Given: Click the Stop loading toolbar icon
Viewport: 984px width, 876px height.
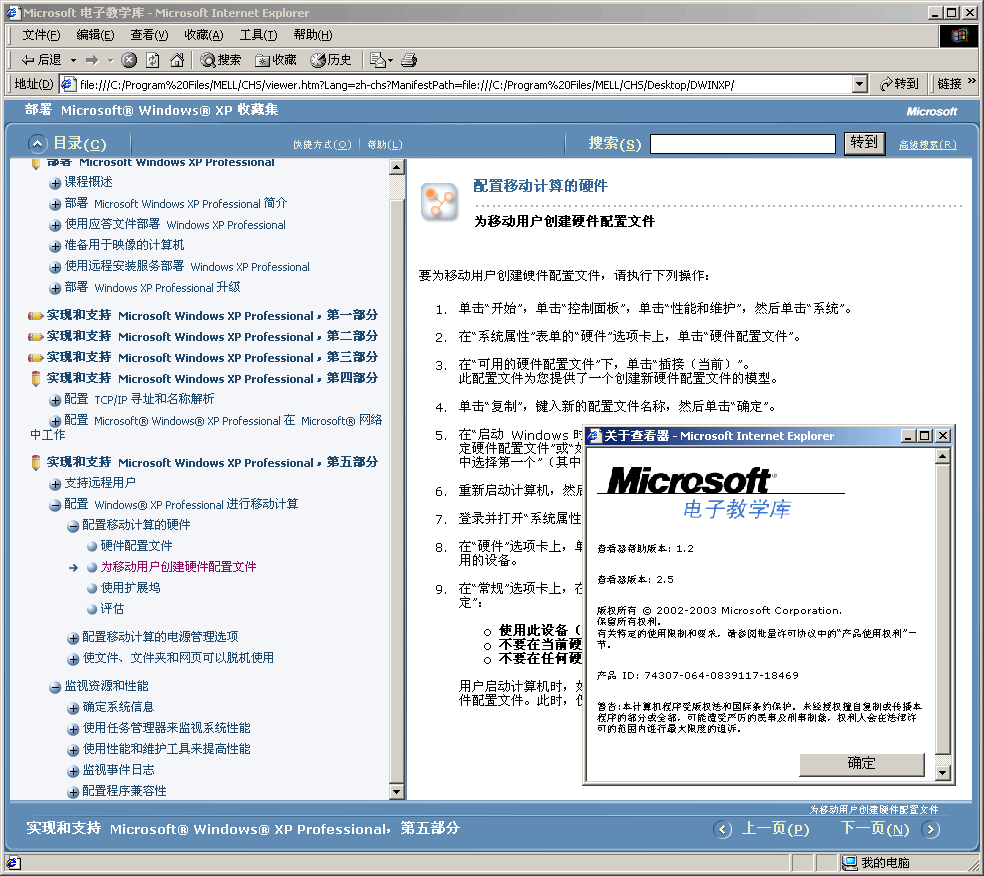Looking at the screenshot, I should [129, 60].
